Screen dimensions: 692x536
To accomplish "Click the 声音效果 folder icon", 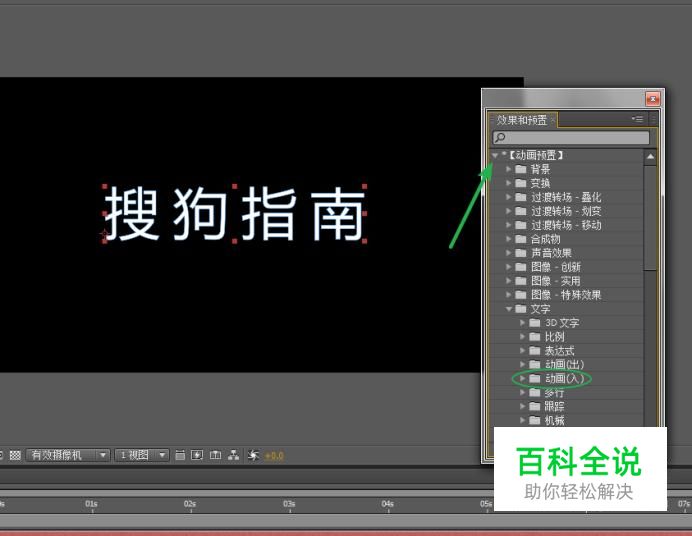I will [x=521, y=253].
